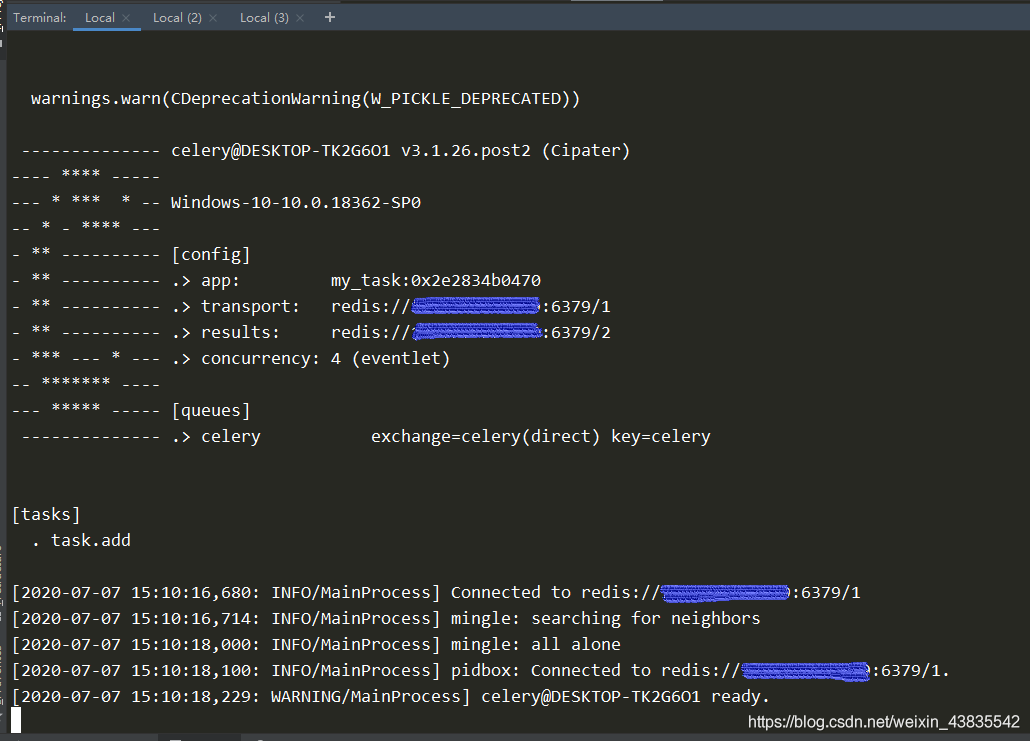Switch to the first Local tab
This screenshot has width=1030, height=741.
[x=99, y=18]
